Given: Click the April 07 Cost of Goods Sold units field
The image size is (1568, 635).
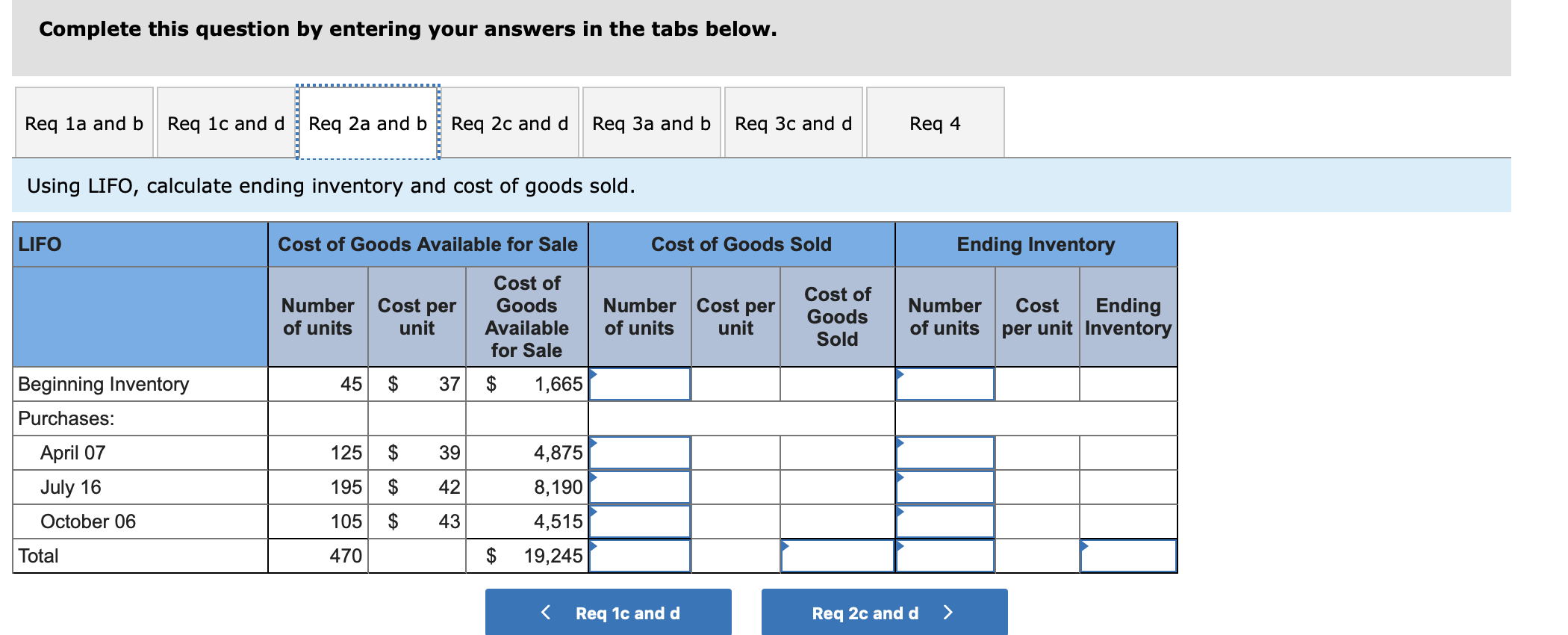Looking at the screenshot, I should (x=640, y=451).
